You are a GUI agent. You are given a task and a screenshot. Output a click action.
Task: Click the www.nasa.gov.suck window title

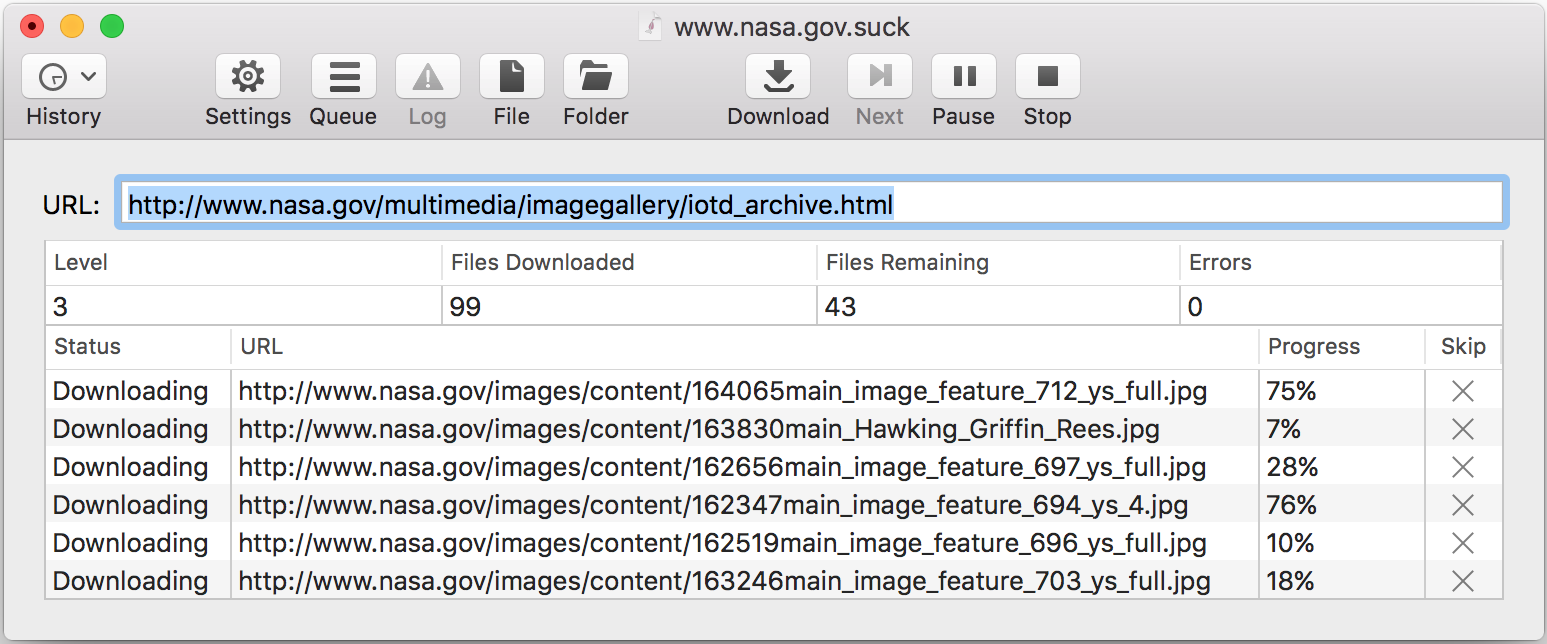click(792, 26)
